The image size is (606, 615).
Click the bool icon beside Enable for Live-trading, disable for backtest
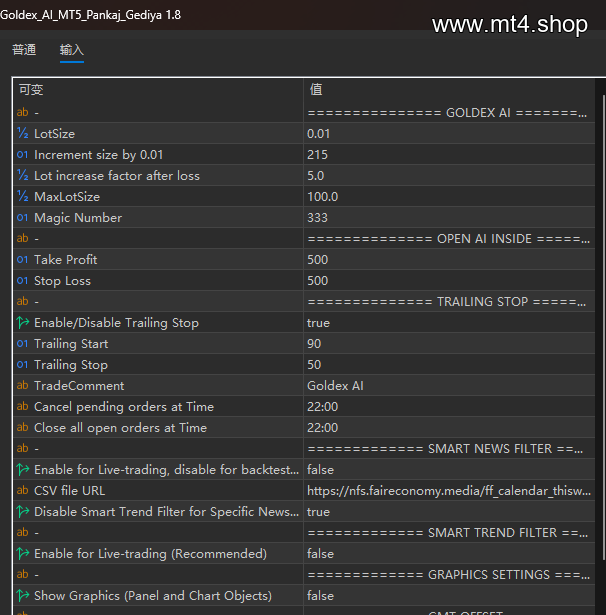23,469
